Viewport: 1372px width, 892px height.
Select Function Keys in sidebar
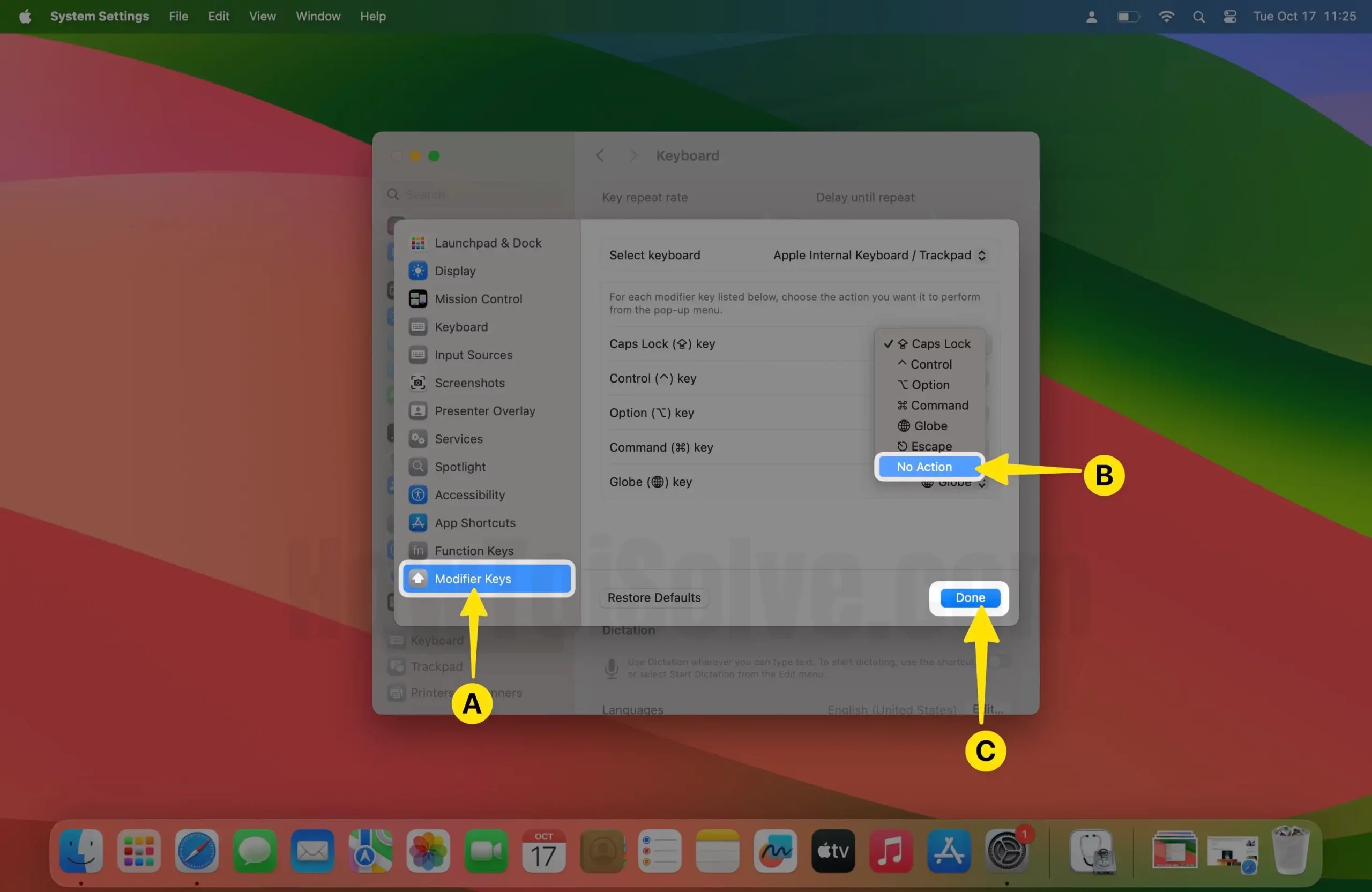coord(473,550)
